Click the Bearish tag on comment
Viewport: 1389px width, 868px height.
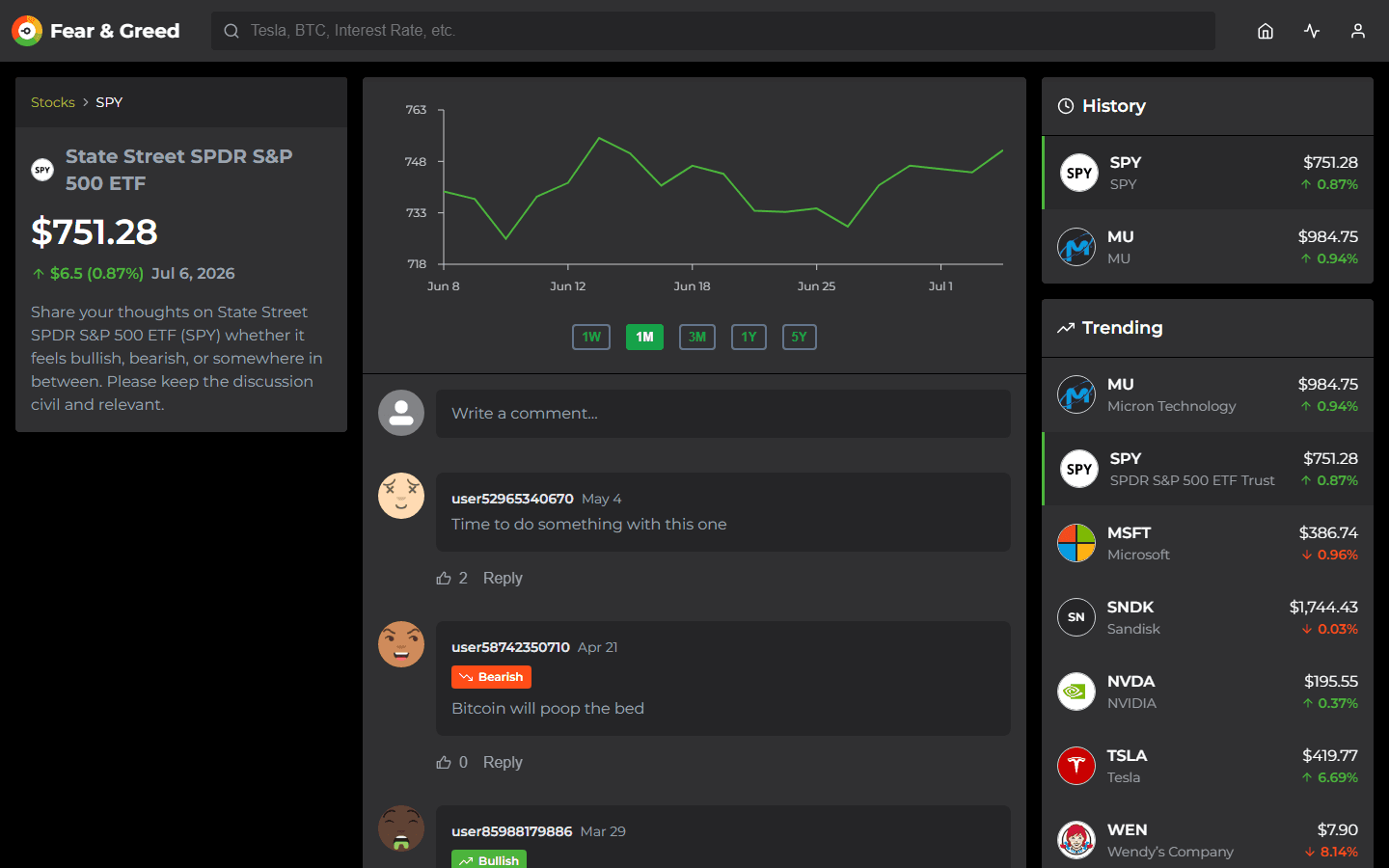491,677
